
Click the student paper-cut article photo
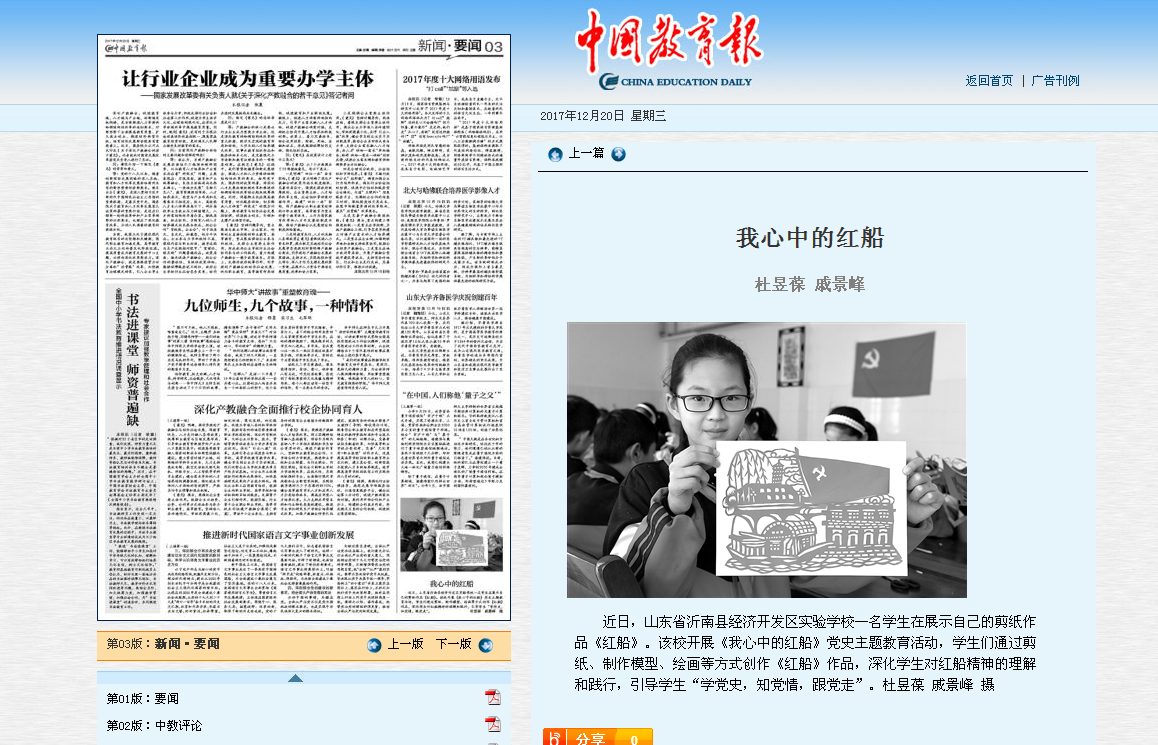[x=766, y=460]
